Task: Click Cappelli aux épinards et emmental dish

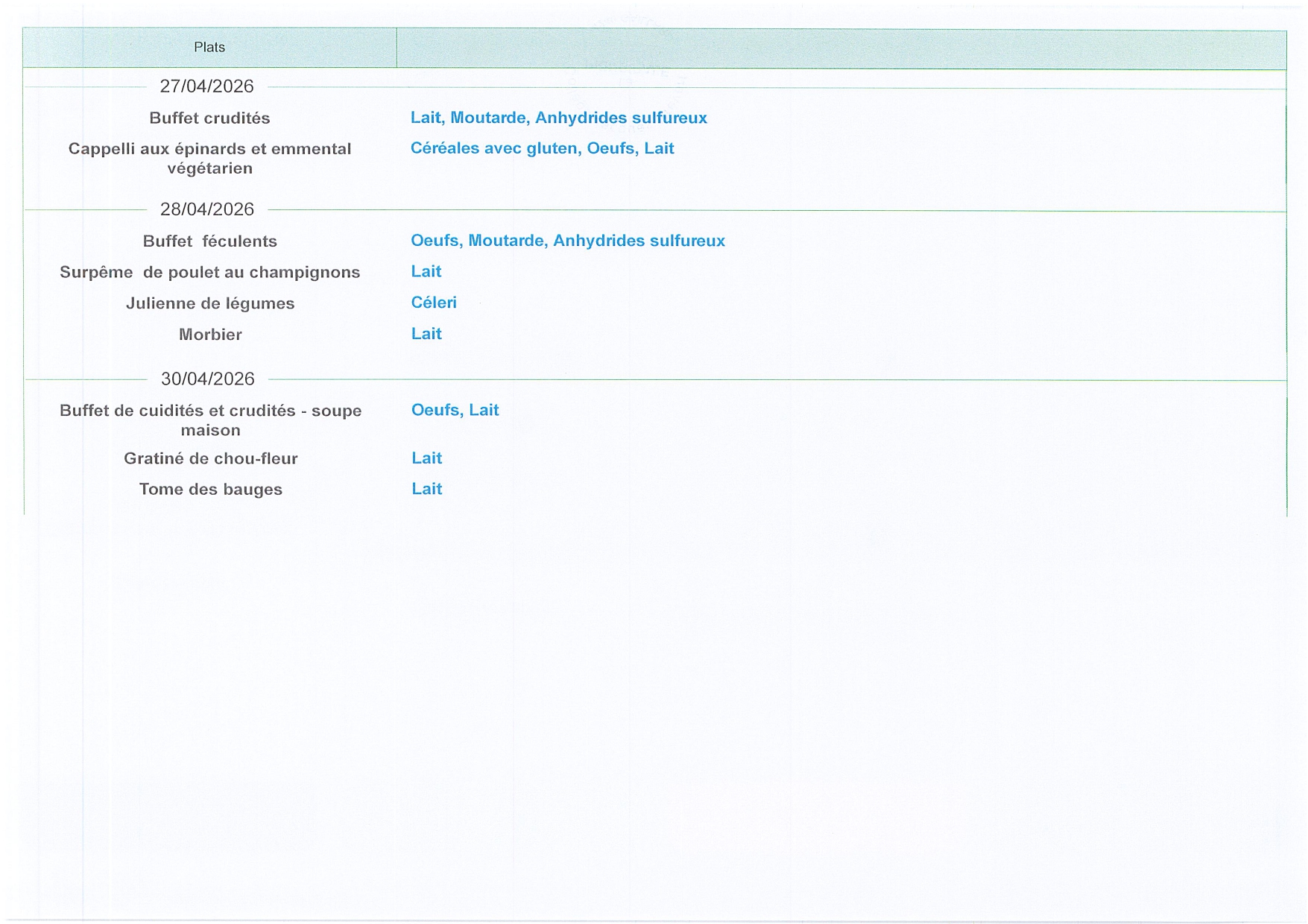Action: [x=209, y=158]
